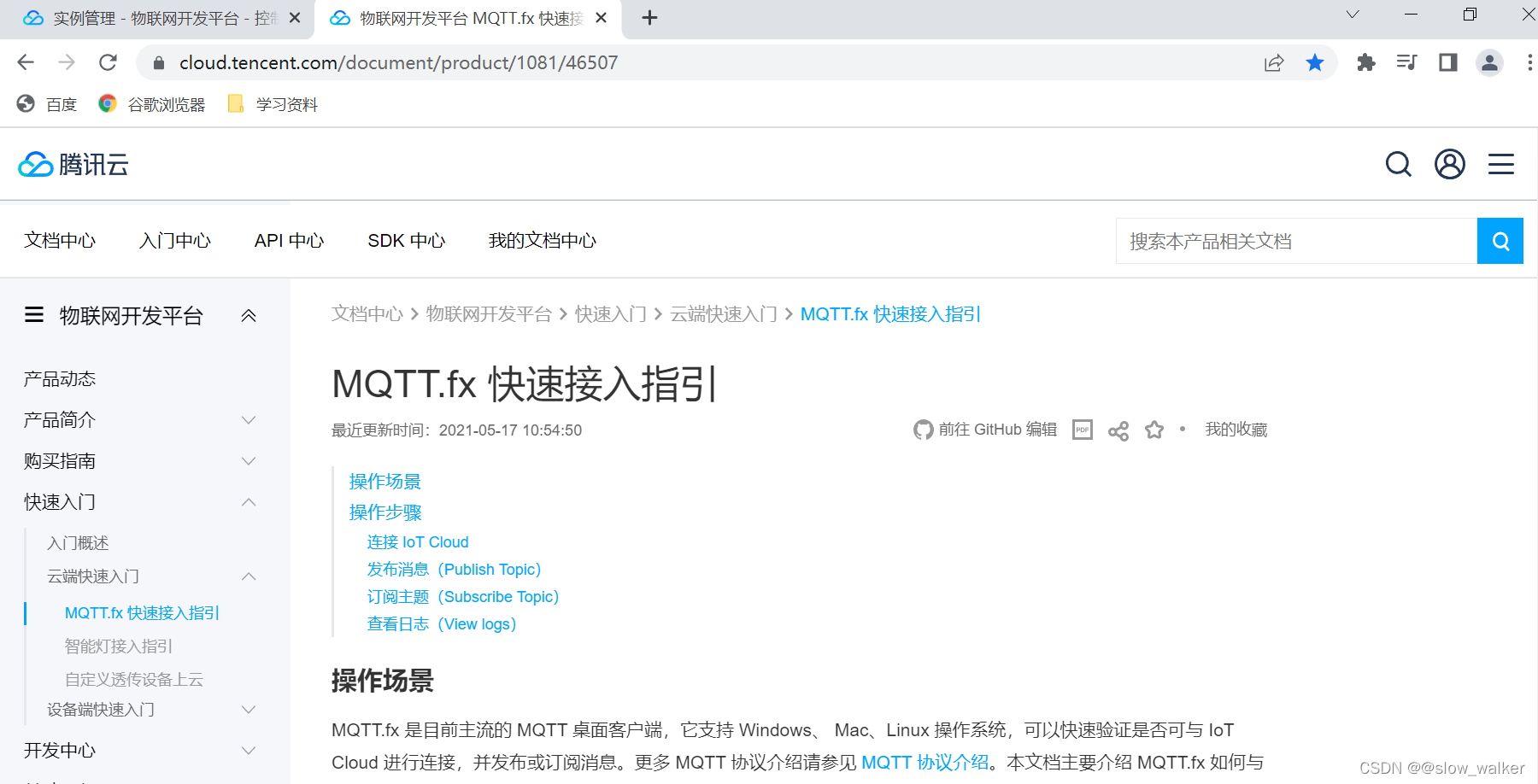
Task: Expand the 购买指南 sidebar section
Action: [x=249, y=461]
